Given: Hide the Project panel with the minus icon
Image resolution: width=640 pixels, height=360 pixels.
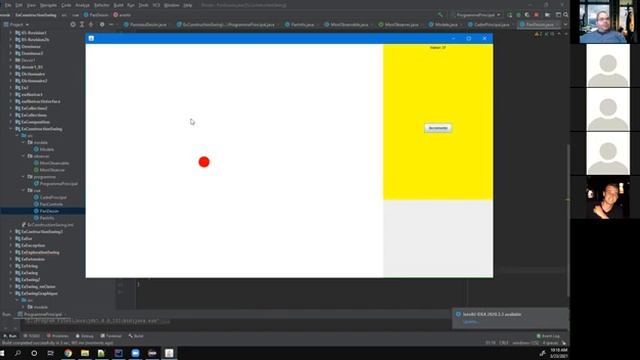Looking at the screenshot, I should [111, 24].
